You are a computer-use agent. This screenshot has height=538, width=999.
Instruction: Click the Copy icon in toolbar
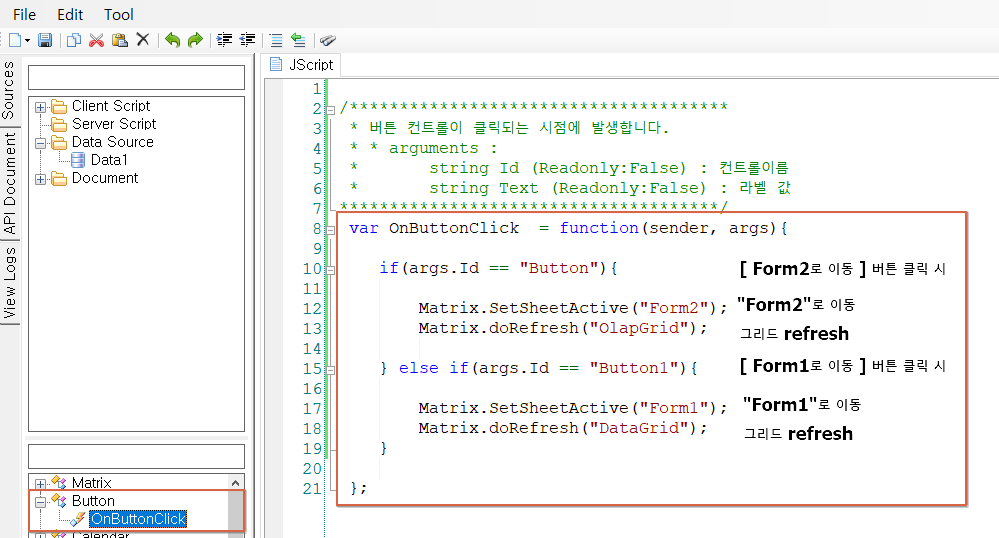click(x=74, y=40)
